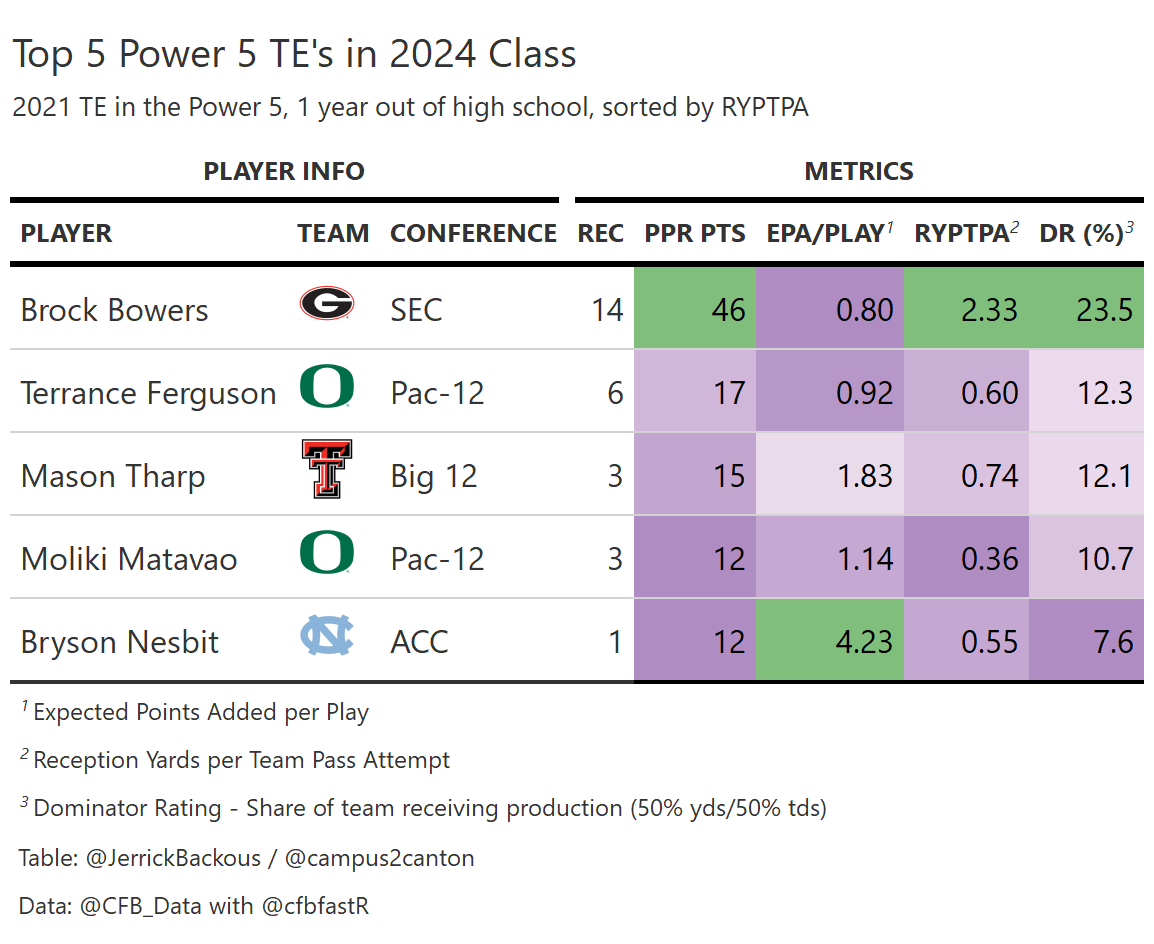This screenshot has width=1154, height=944.
Task: Click the CONFERENCE column header
Action: (473, 234)
